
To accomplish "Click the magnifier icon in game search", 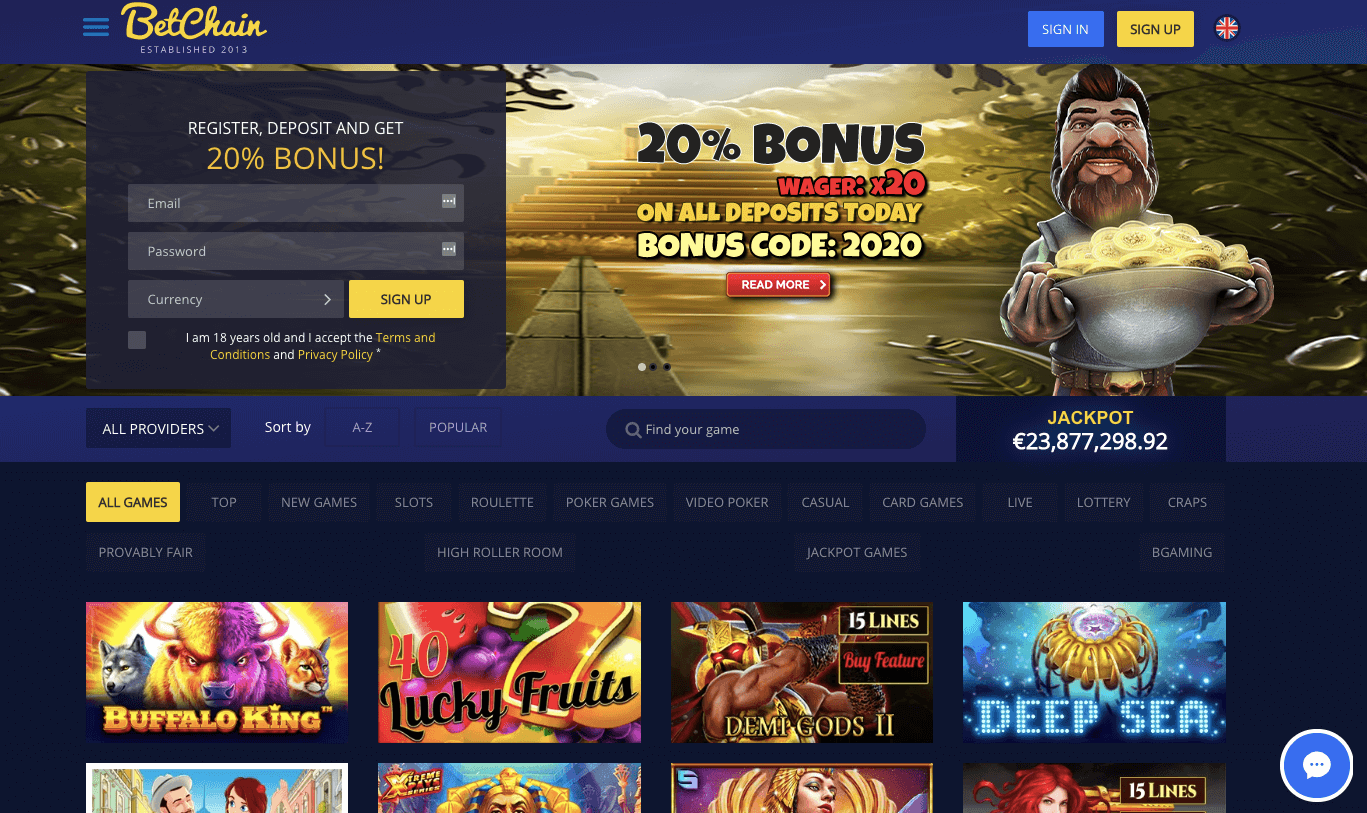I will (x=633, y=430).
